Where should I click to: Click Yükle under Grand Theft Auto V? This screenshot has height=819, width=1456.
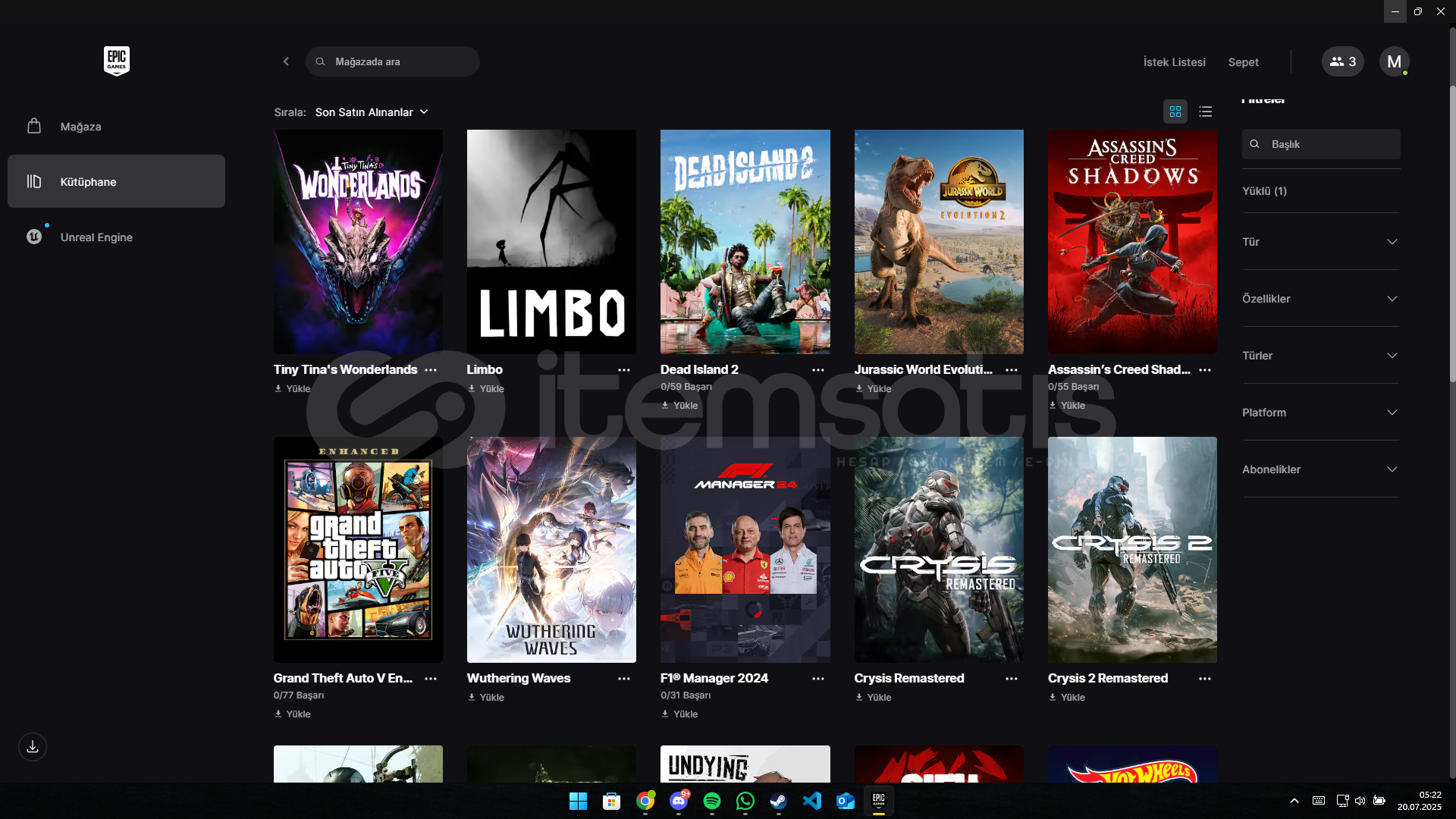click(293, 714)
